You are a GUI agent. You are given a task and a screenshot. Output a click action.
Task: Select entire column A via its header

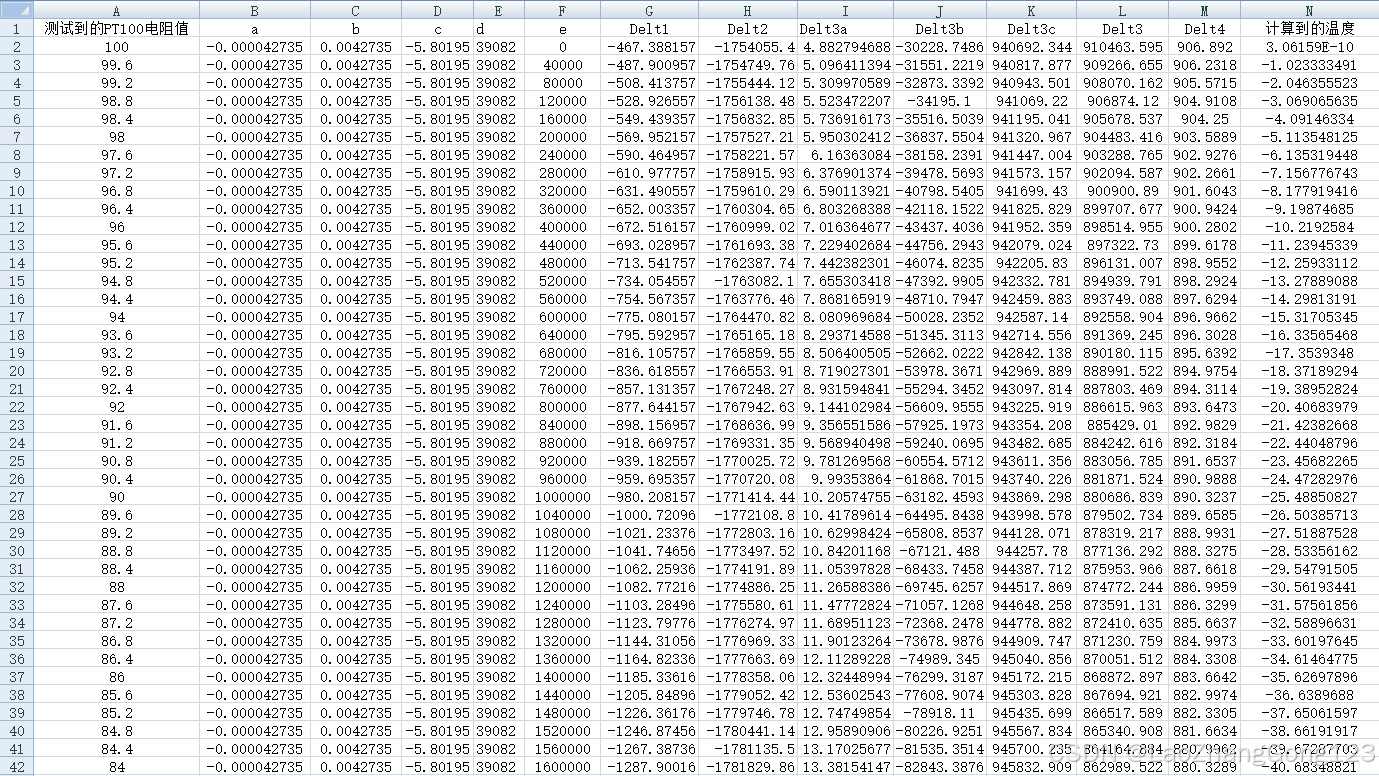tap(116, 10)
